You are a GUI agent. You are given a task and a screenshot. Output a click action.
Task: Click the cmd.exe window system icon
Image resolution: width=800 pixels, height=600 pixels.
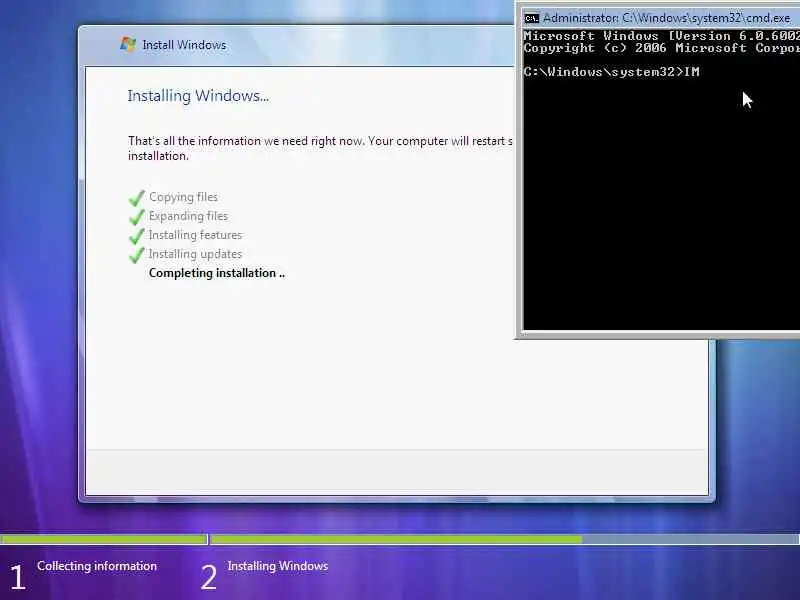[x=532, y=18]
